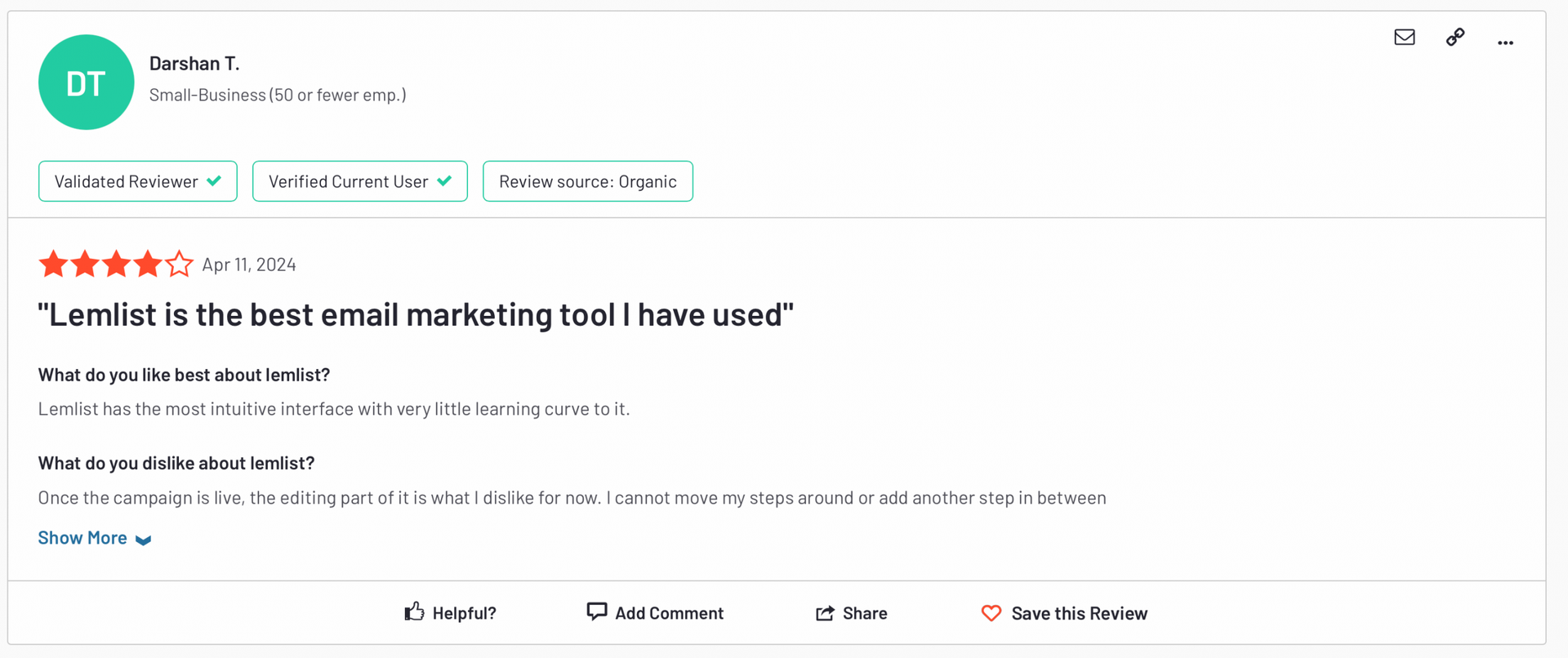Click the Validated Reviewer badge

(x=138, y=181)
